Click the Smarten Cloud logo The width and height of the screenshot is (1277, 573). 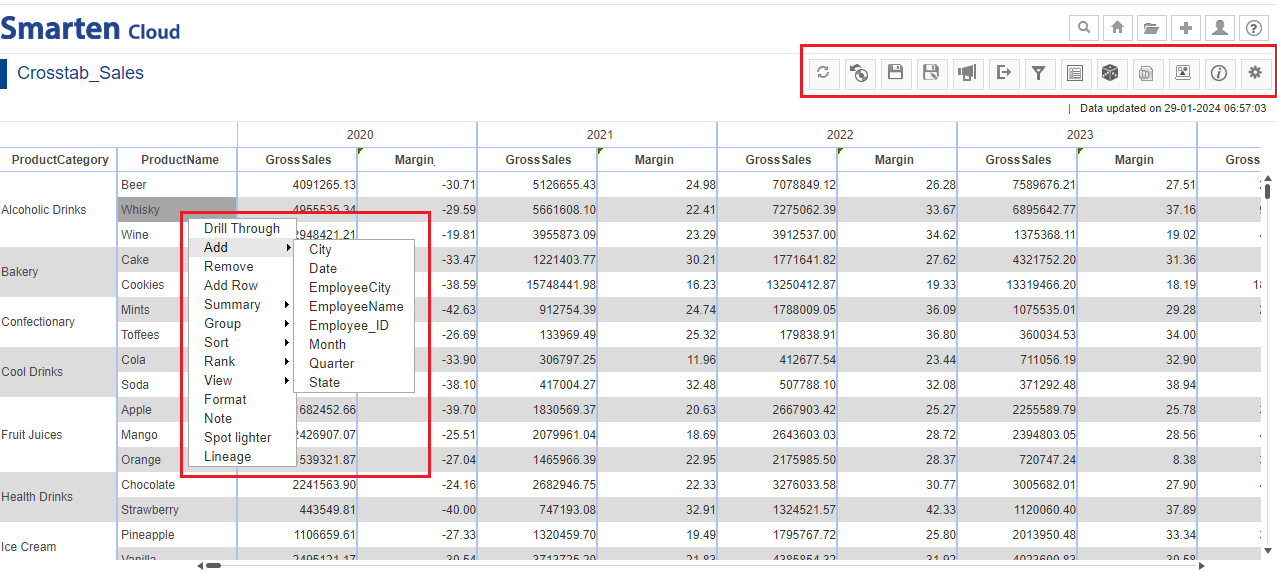[90, 28]
